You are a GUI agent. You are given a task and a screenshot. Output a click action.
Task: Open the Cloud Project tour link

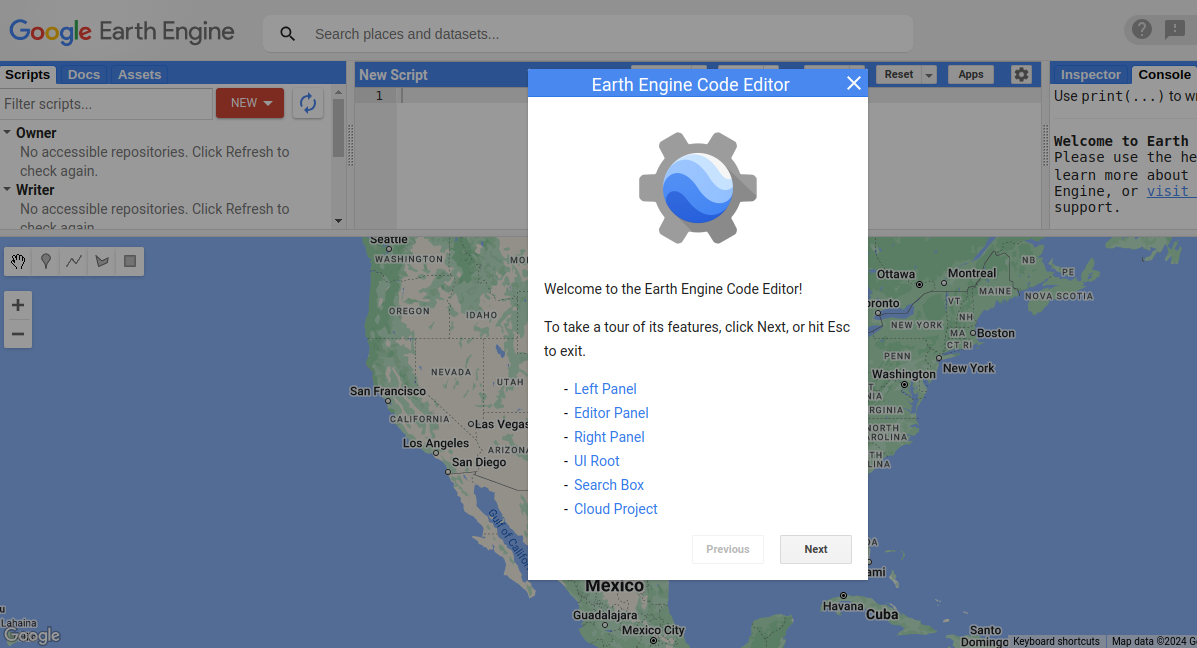click(x=616, y=509)
